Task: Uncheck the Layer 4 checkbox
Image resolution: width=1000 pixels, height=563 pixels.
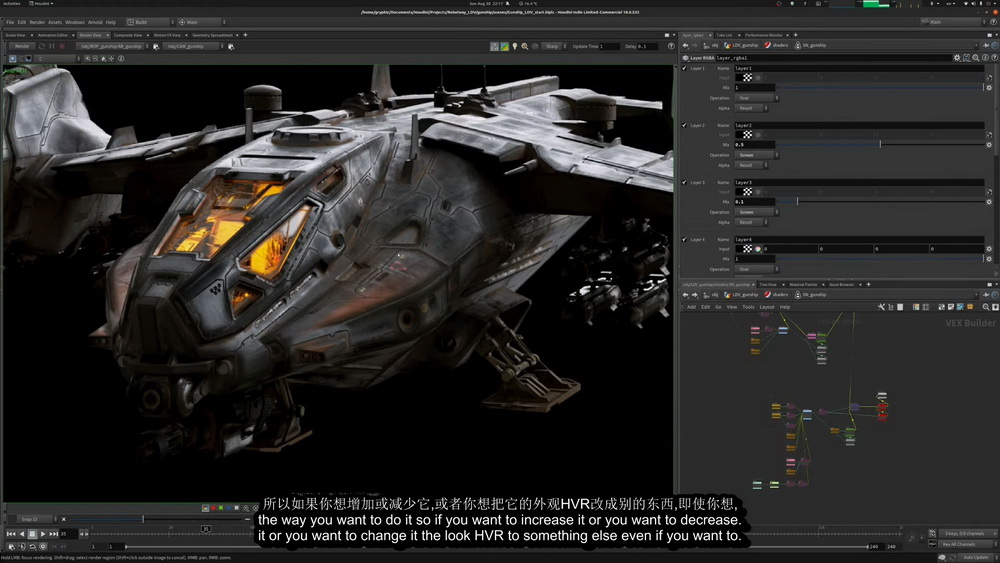Action: pyautogui.click(x=685, y=240)
